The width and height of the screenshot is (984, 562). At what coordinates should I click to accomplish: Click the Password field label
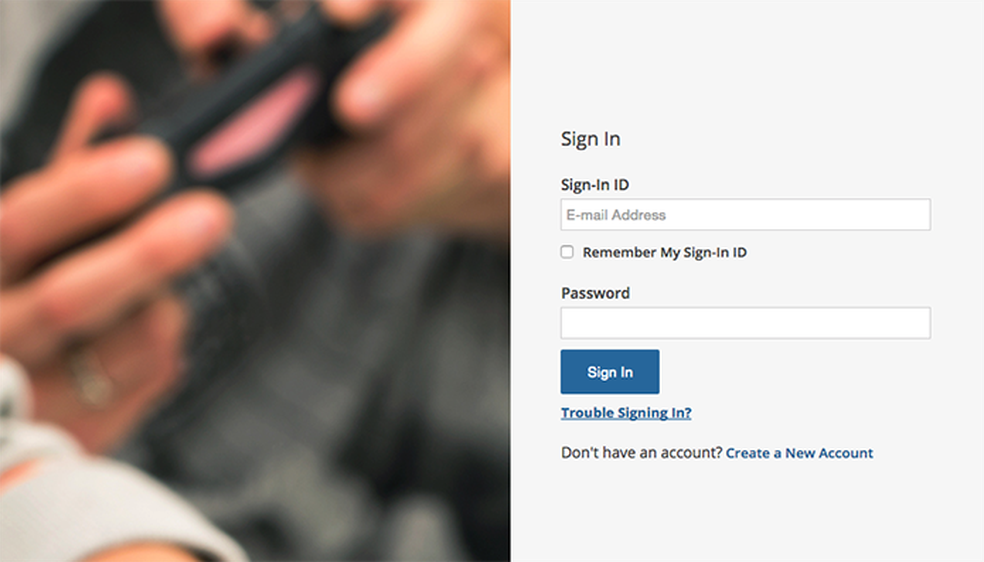[x=596, y=293]
